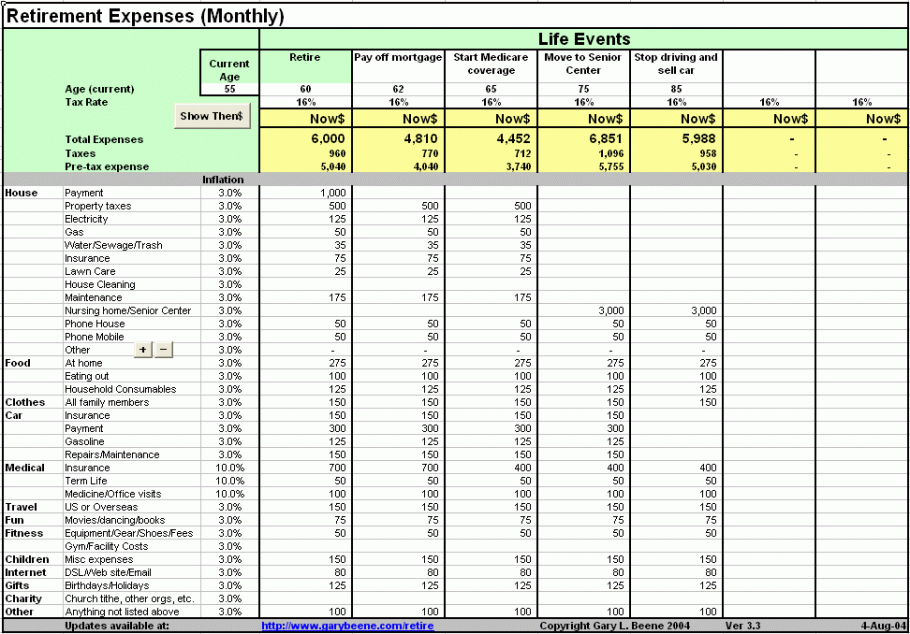Screen dimensions: 910x634
Task: Select the Life Events header banner
Action: pos(583,39)
